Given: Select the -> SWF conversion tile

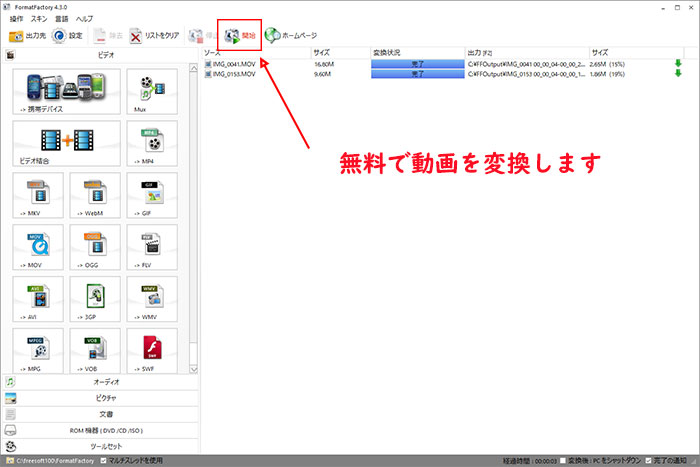Looking at the screenshot, I should (152, 350).
